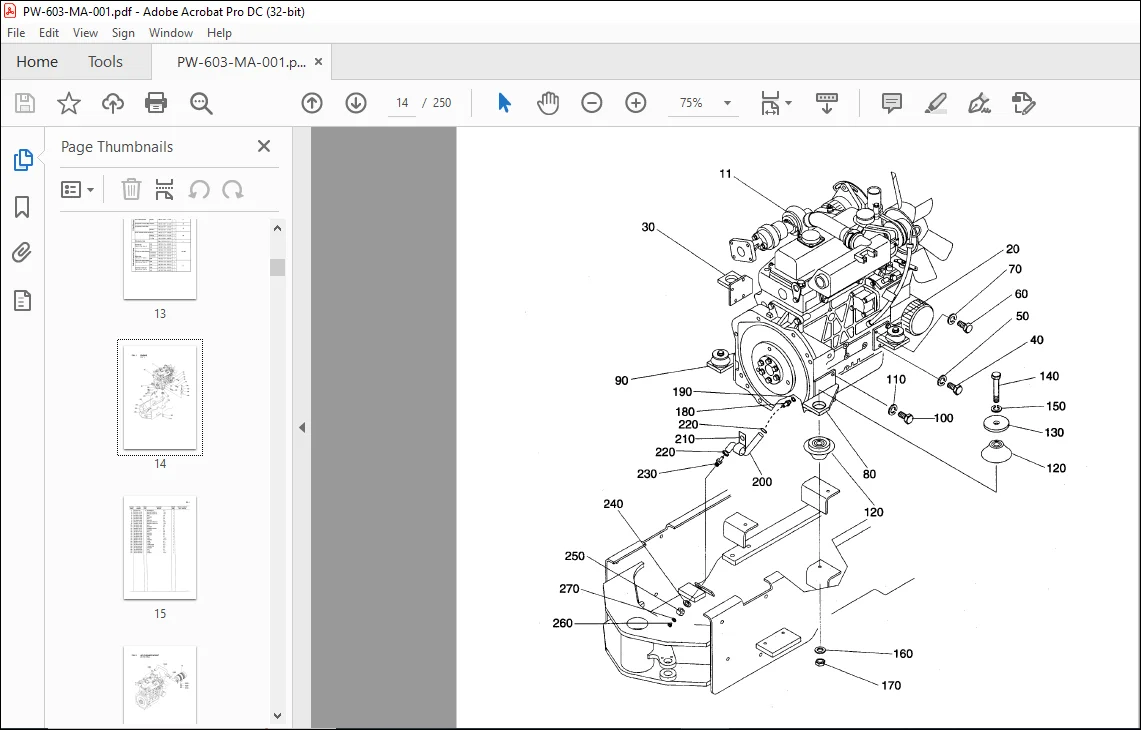Open the thumbnails options dropdown menu
1141x730 pixels.
tap(77, 190)
